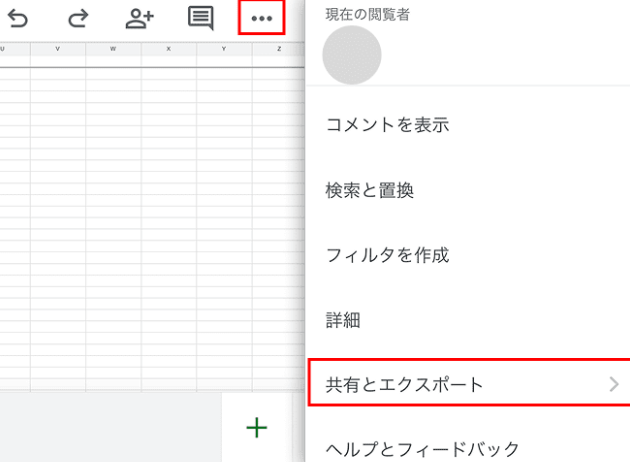Select column V header
630x462 pixels.
click(x=57, y=49)
